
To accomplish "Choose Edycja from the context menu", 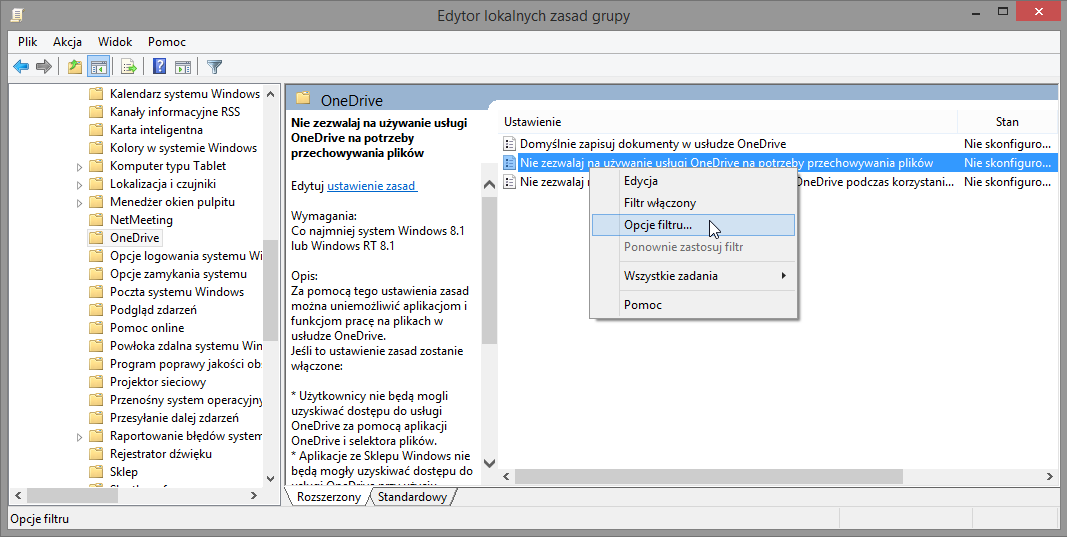I will [x=693, y=181].
